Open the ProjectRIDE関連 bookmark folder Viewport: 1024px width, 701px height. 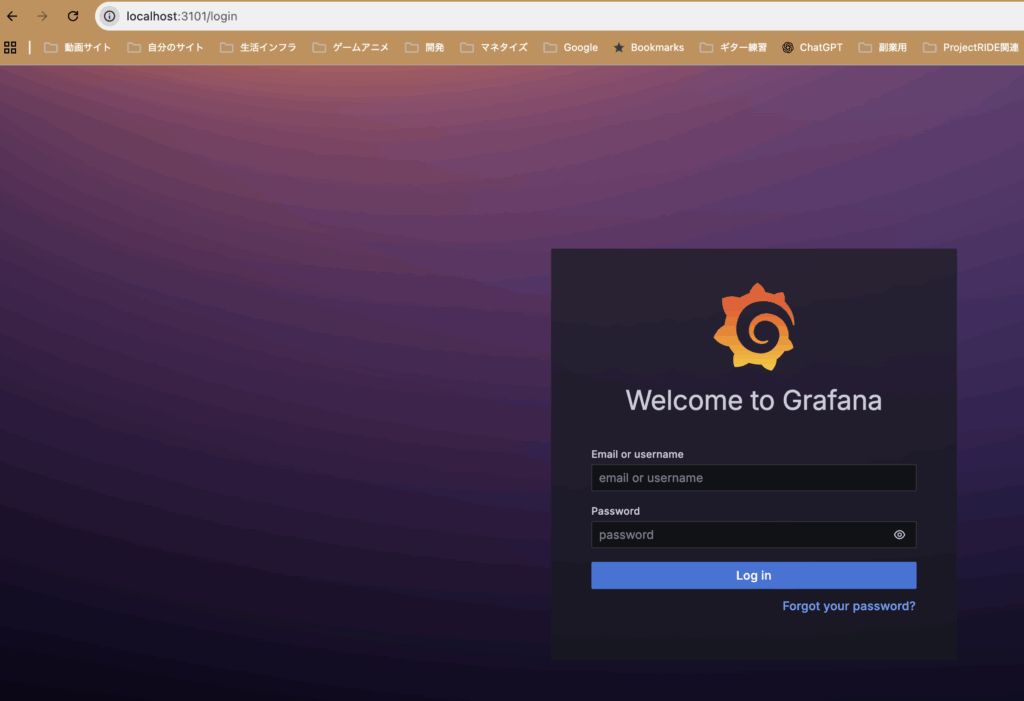pos(970,47)
